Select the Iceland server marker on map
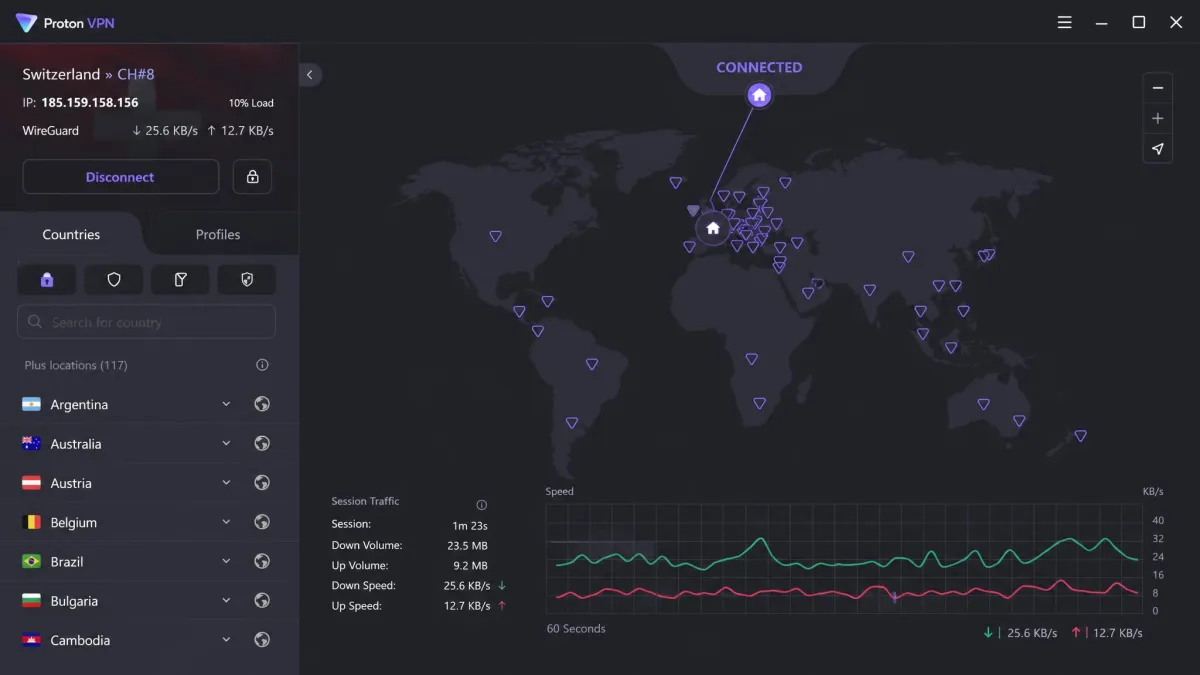Viewport: 1200px width, 675px height. click(x=675, y=183)
